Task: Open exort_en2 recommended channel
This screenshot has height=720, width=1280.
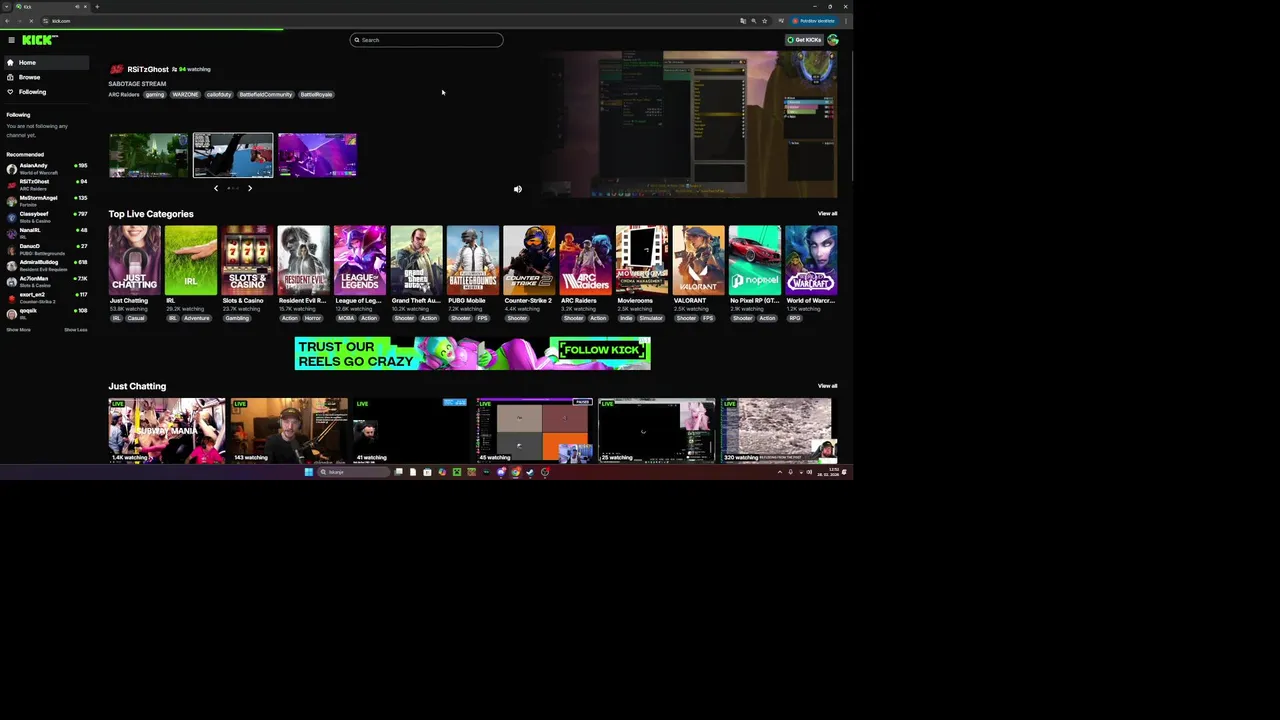Action: tap(46, 297)
